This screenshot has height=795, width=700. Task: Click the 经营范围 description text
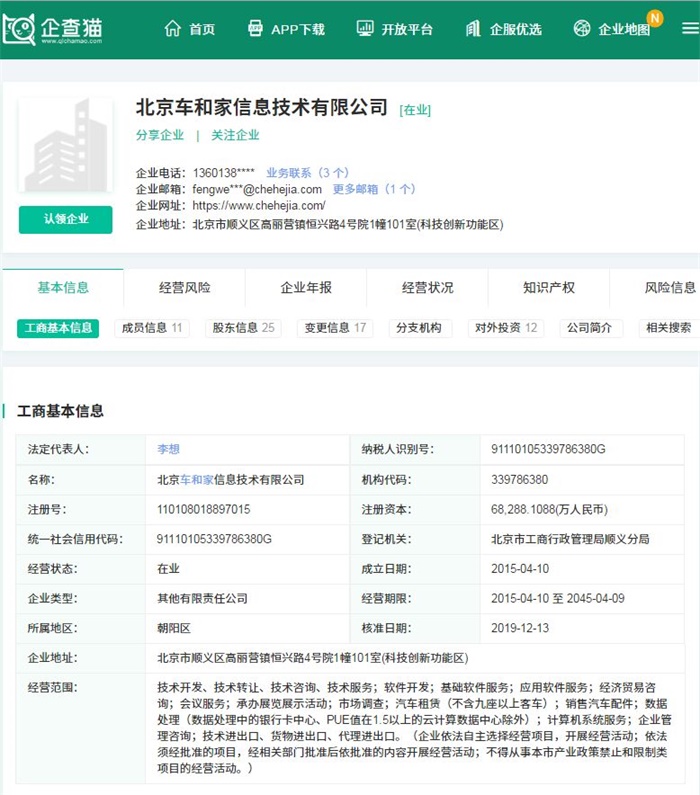click(414, 728)
